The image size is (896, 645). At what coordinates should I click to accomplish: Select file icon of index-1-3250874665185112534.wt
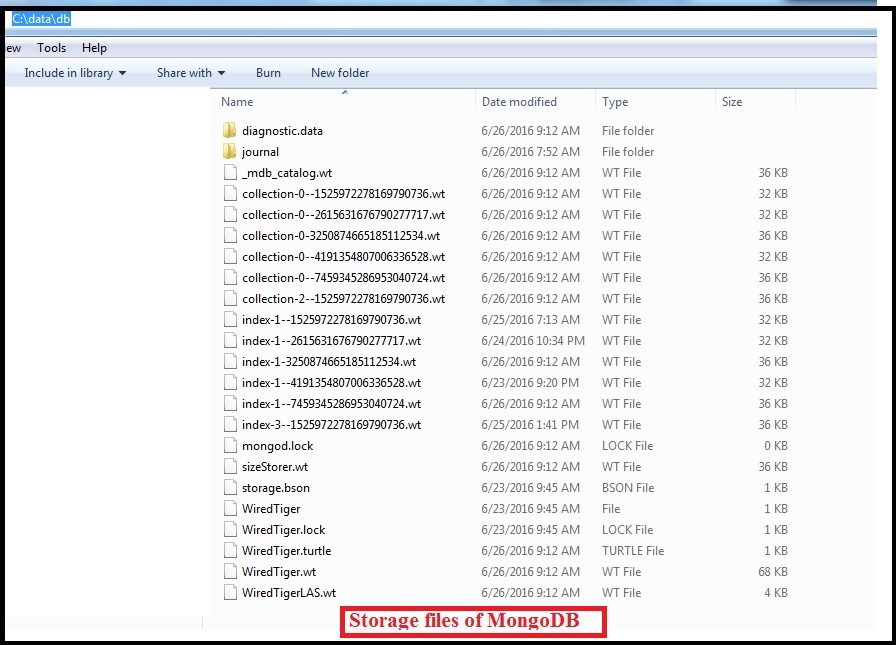pyautogui.click(x=230, y=362)
